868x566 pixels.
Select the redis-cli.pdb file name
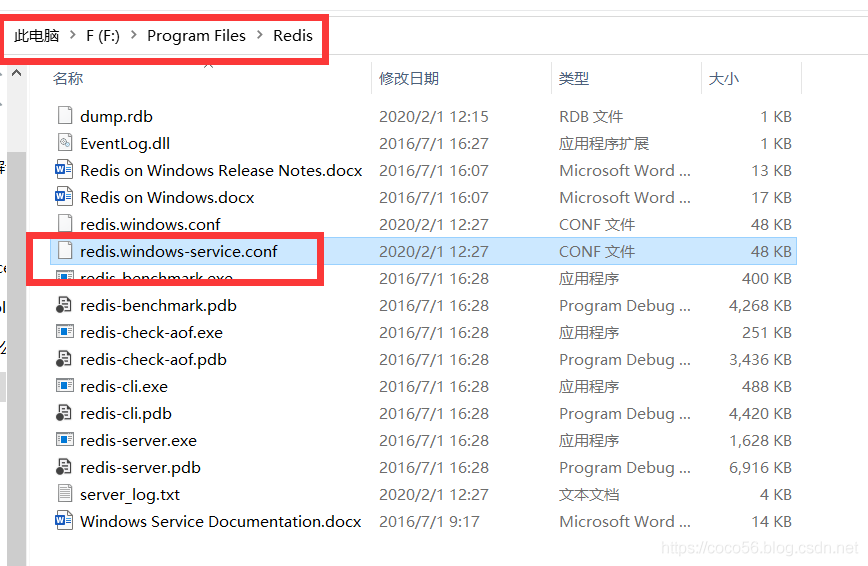click(126, 413)
